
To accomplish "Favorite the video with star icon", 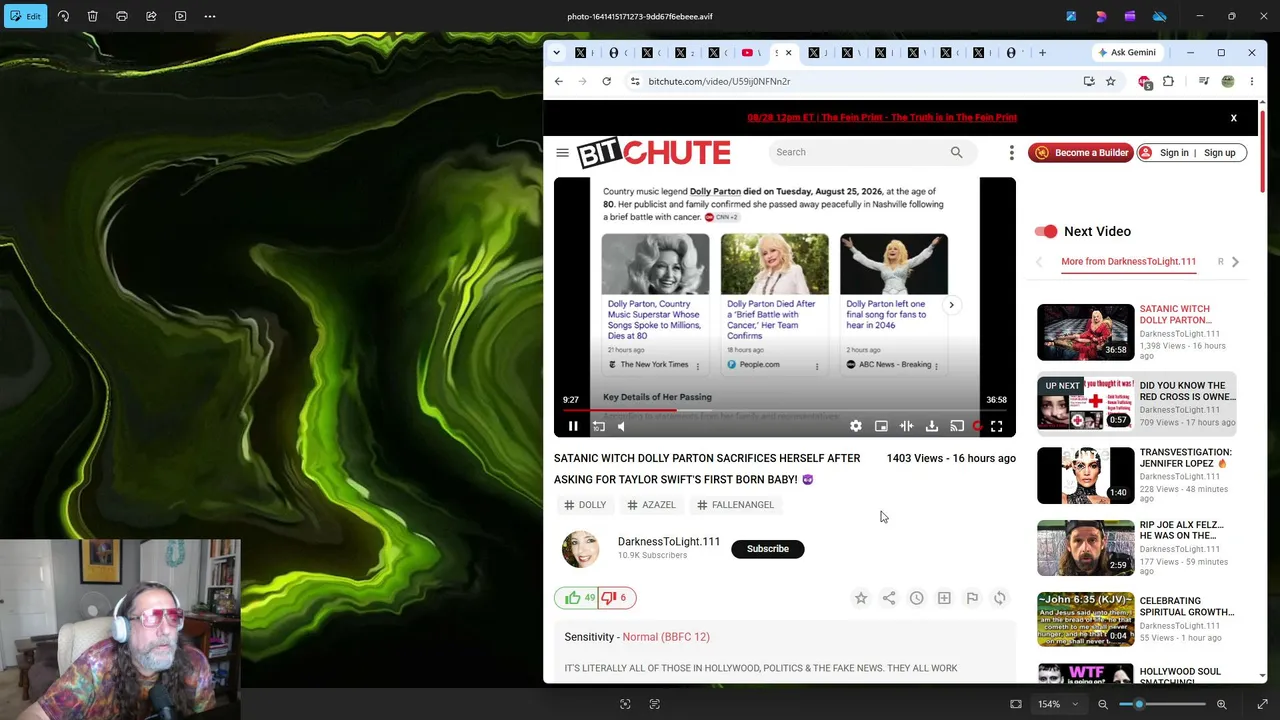I will (x=861, y=598).
